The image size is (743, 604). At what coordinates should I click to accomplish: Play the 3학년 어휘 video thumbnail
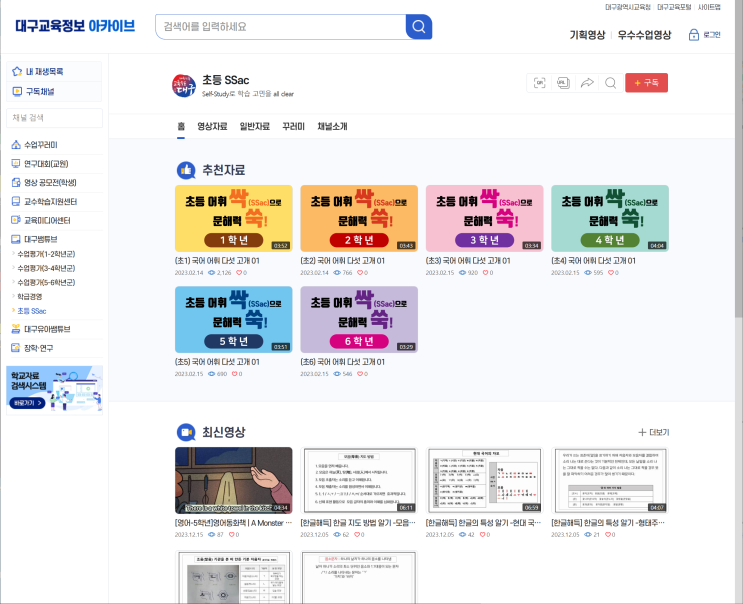pyautogui.click(x=484, y=218)
